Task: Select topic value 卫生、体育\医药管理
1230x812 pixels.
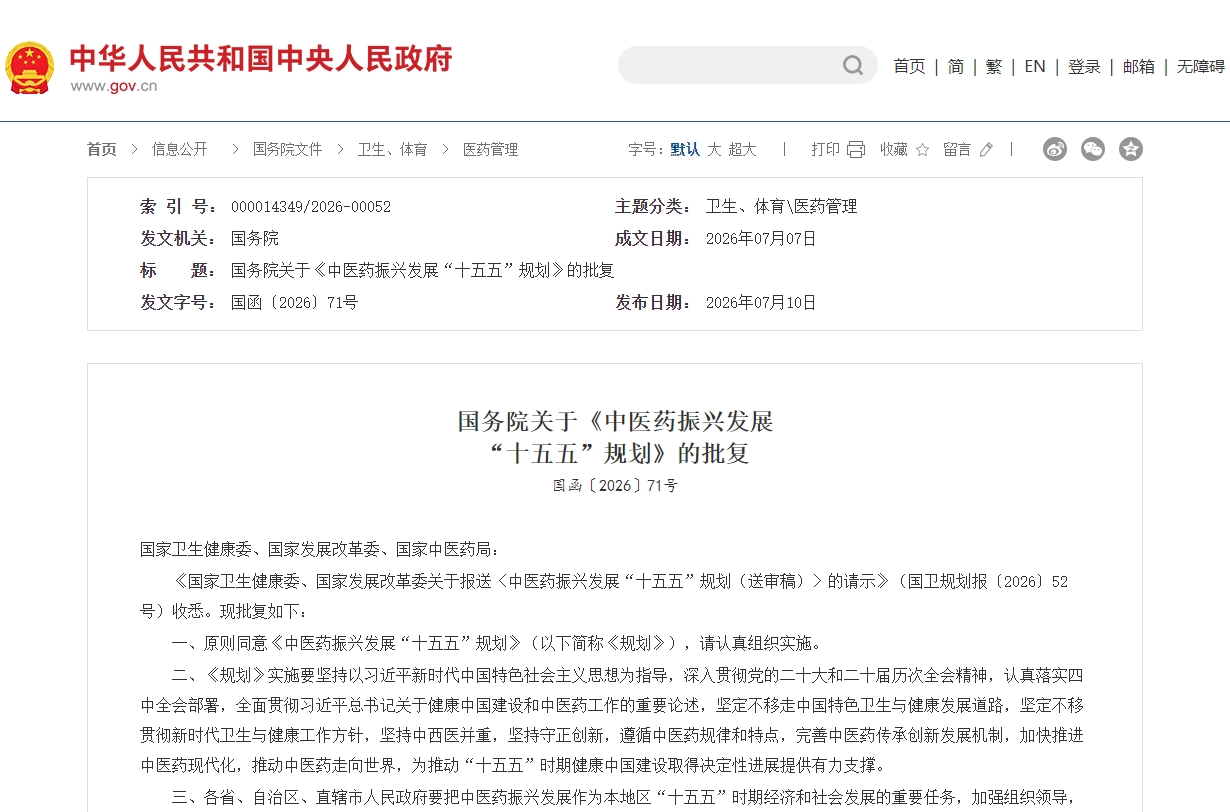Action: [781, 207]
